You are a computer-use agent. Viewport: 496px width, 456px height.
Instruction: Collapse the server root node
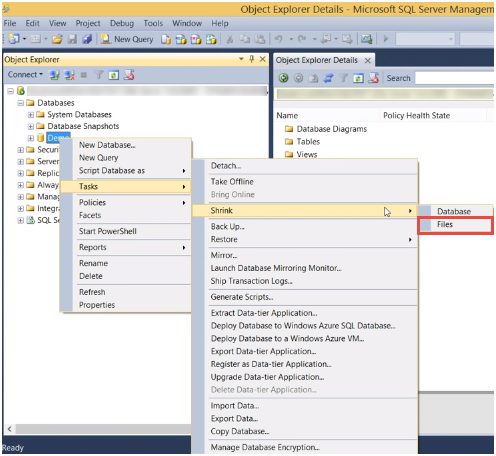(11, 91)
